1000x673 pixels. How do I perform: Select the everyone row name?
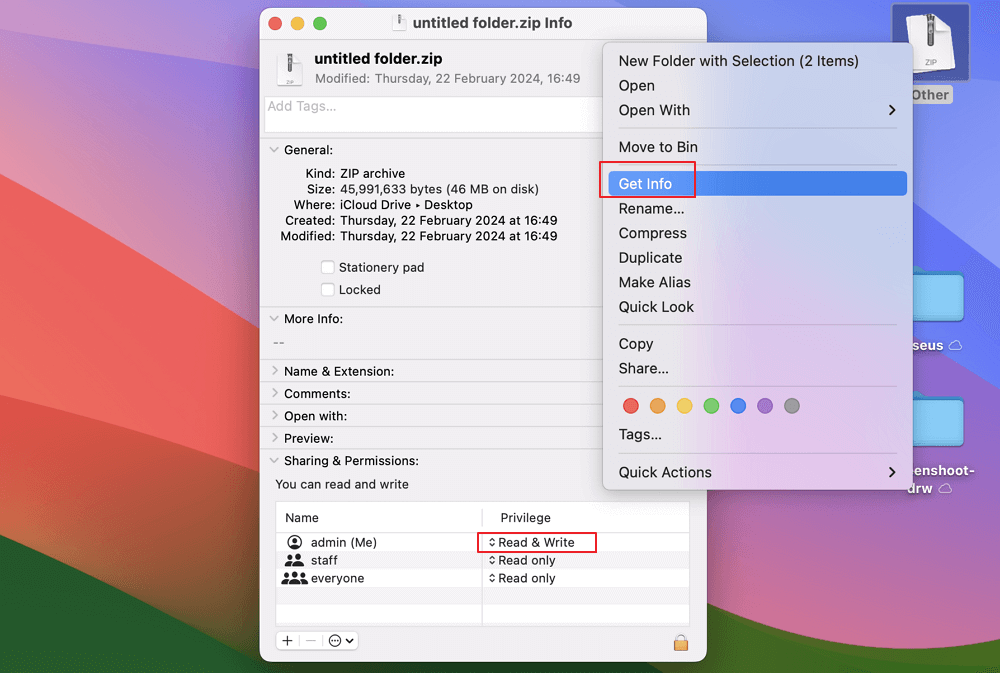[337, 578]
